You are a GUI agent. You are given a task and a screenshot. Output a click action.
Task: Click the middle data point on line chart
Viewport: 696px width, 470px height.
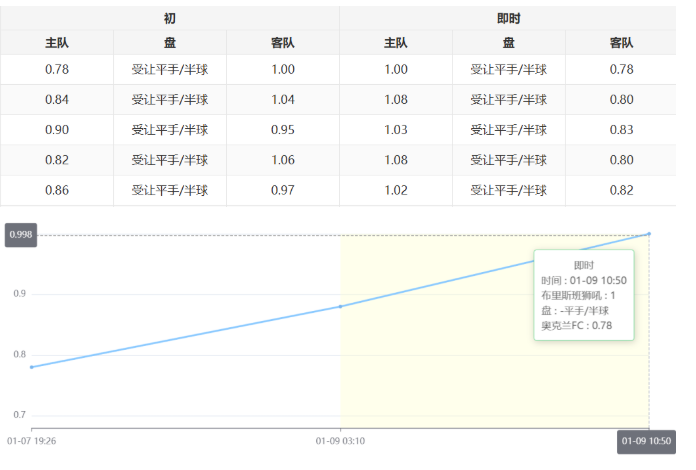tap(341, 306)
